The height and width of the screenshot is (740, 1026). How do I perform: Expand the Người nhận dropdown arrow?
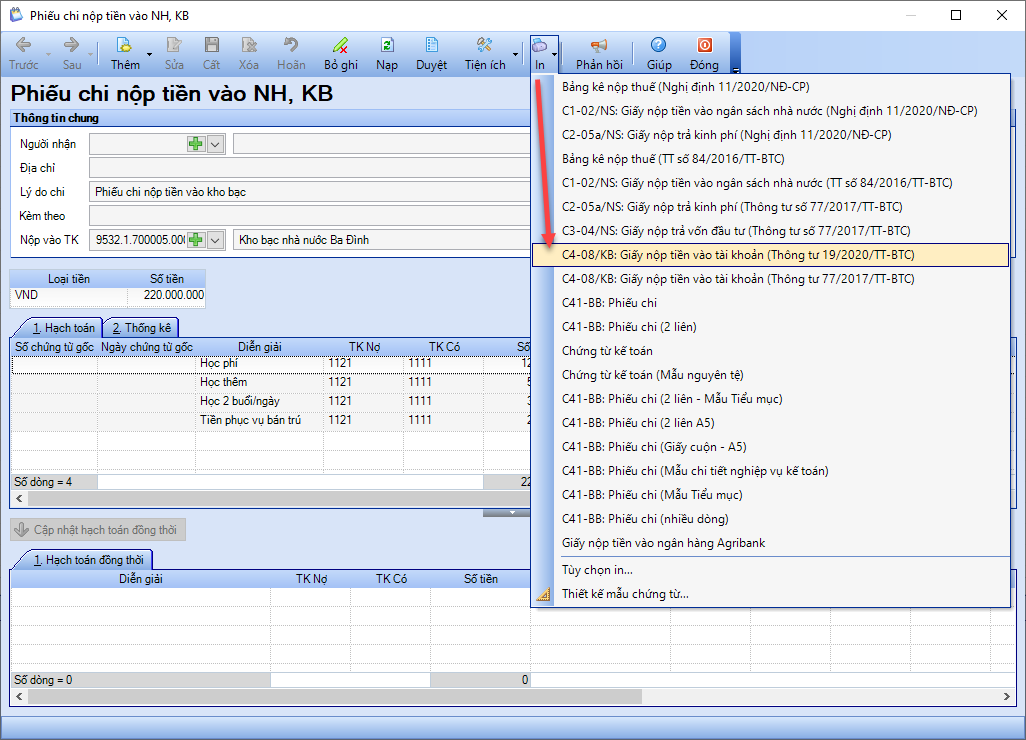pyautogui.click(x=216, y=144)
